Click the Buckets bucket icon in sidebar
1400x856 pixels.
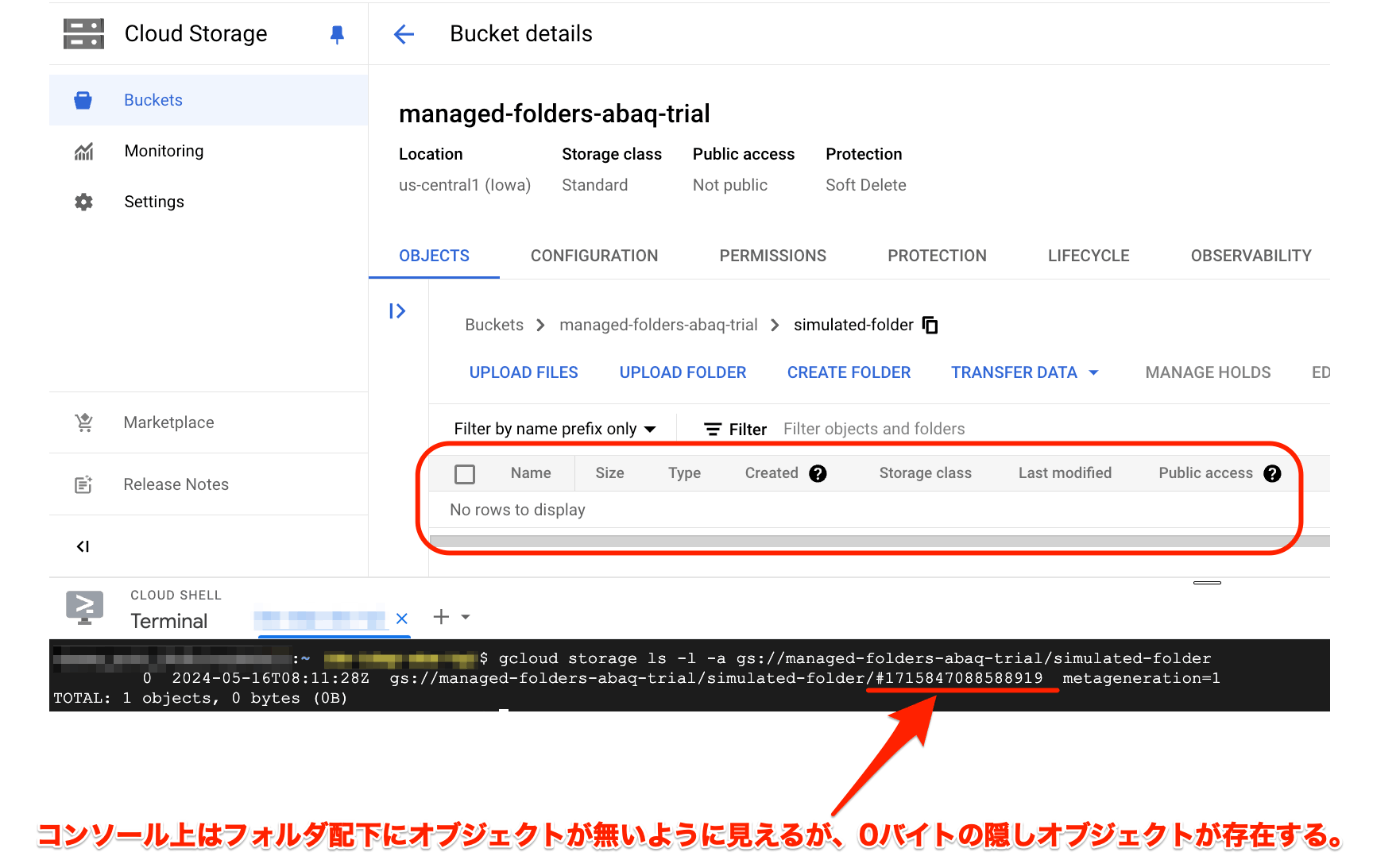[x=83, y=100]
